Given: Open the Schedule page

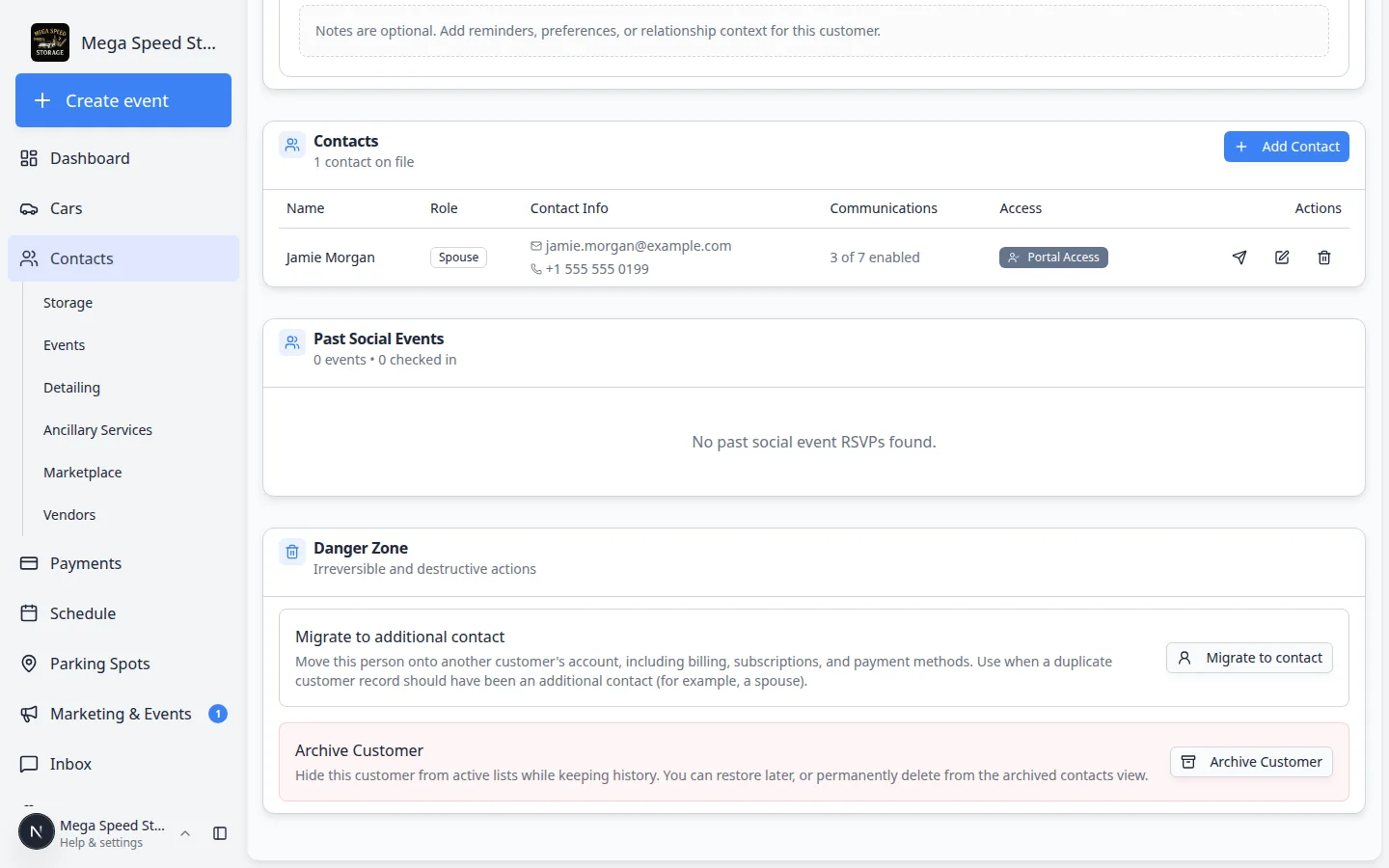Looking at the screenshot, I should tap(123, 613).
